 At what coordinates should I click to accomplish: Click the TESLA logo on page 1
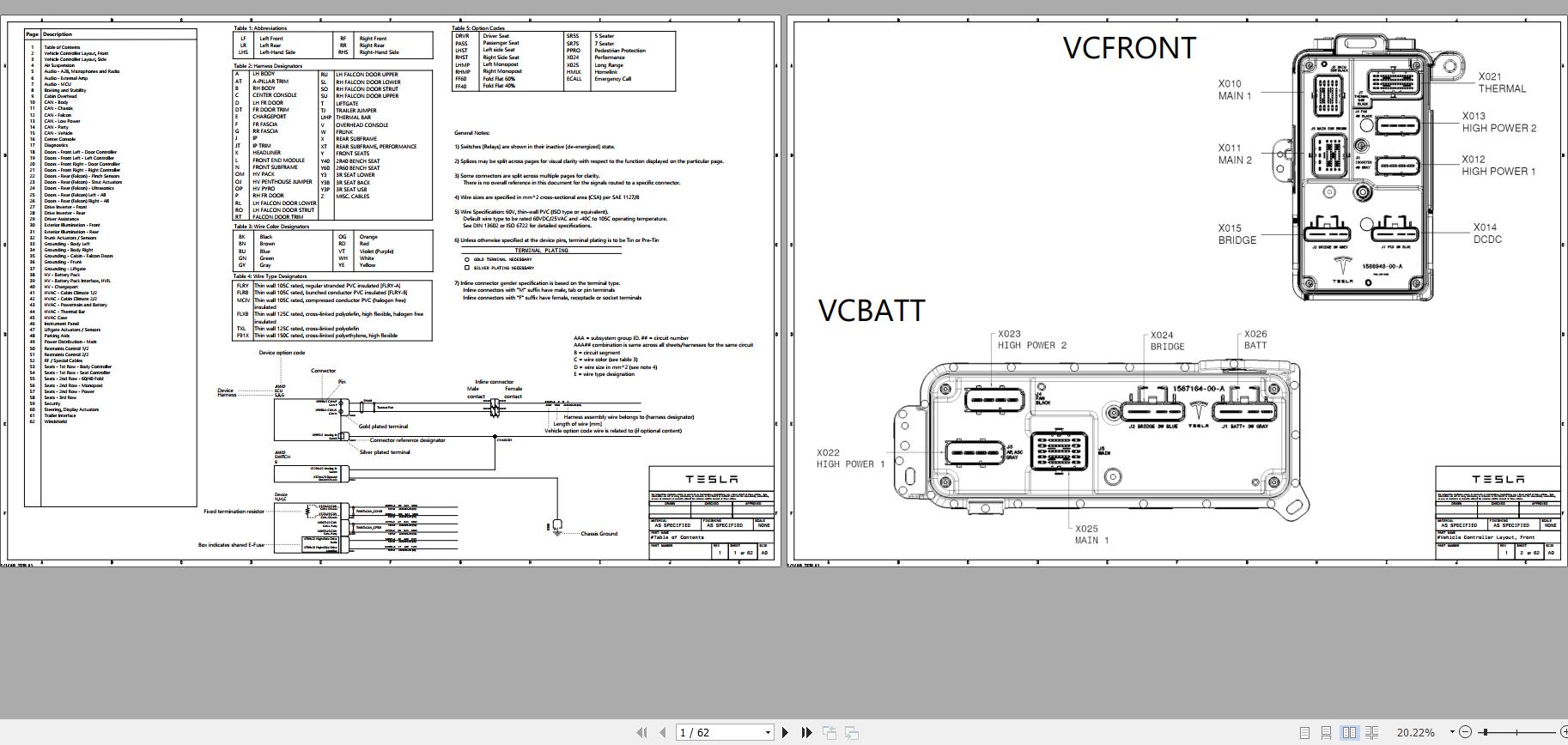pyautogui.click(x=711, y=479)
